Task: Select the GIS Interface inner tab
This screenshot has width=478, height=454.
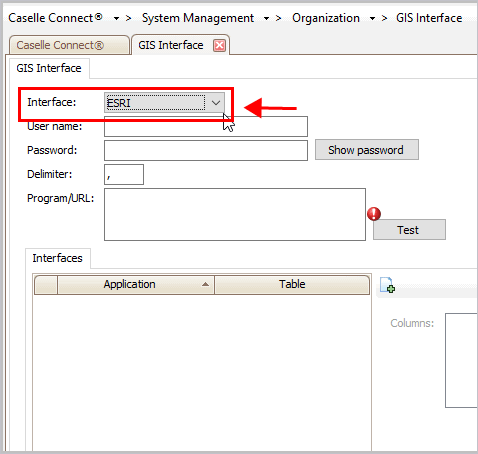Action: click(x=49, y=68)
